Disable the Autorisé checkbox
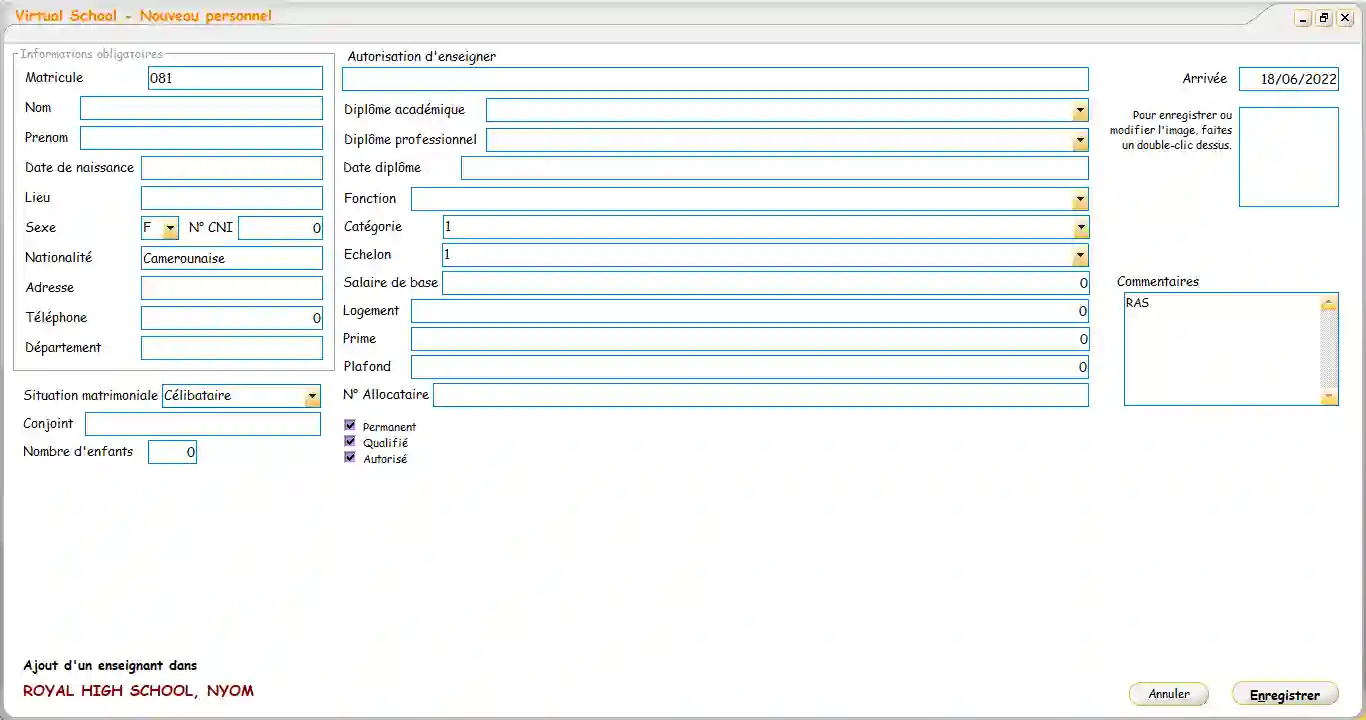Screen dimensions: 1366x720 tap(350, 457)
